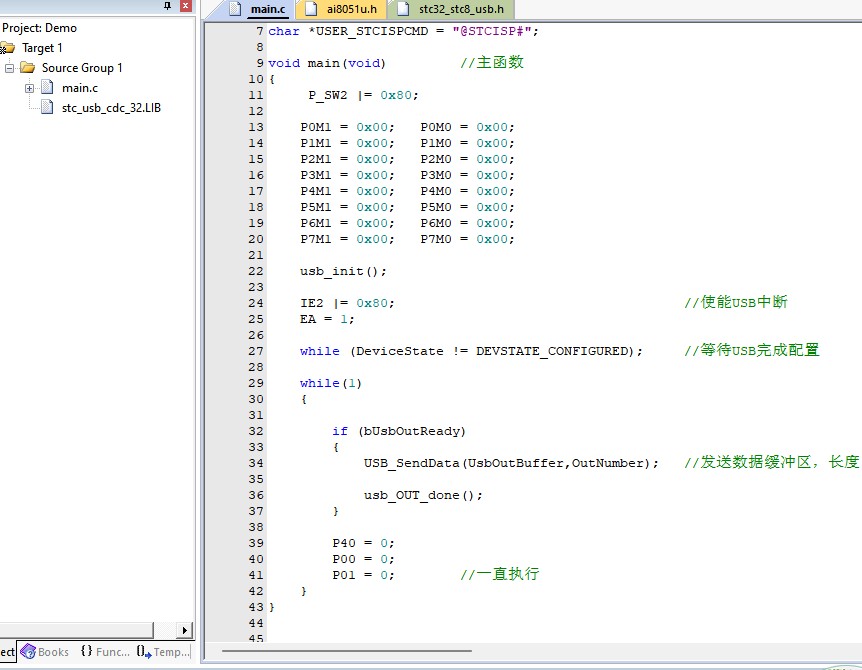The height and width of the screenshot is (670, 862).
Task: Click the Source Group 1 folder icon
Action: (27, 68)
